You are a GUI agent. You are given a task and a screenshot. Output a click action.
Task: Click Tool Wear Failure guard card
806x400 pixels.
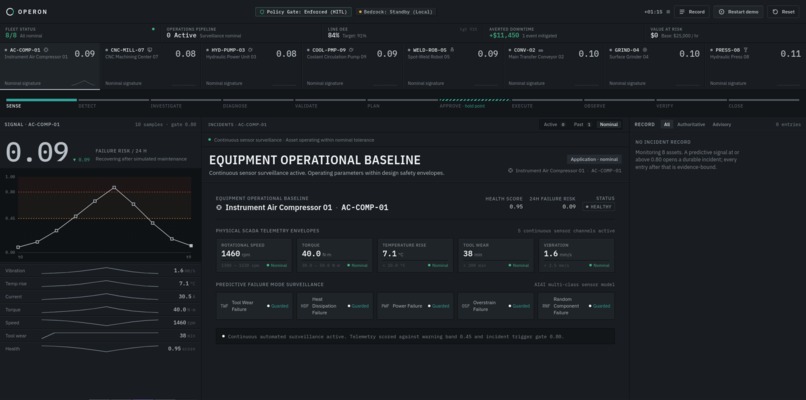tap(254, 306)
